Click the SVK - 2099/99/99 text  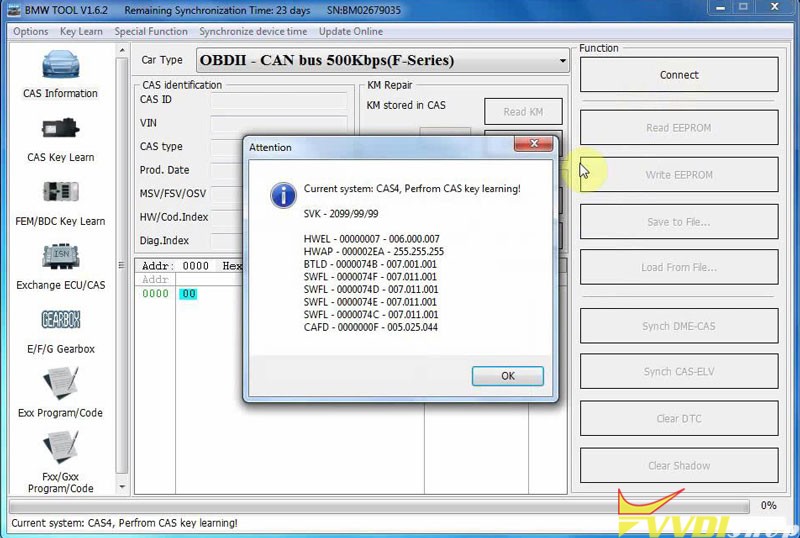coord(341,214)
